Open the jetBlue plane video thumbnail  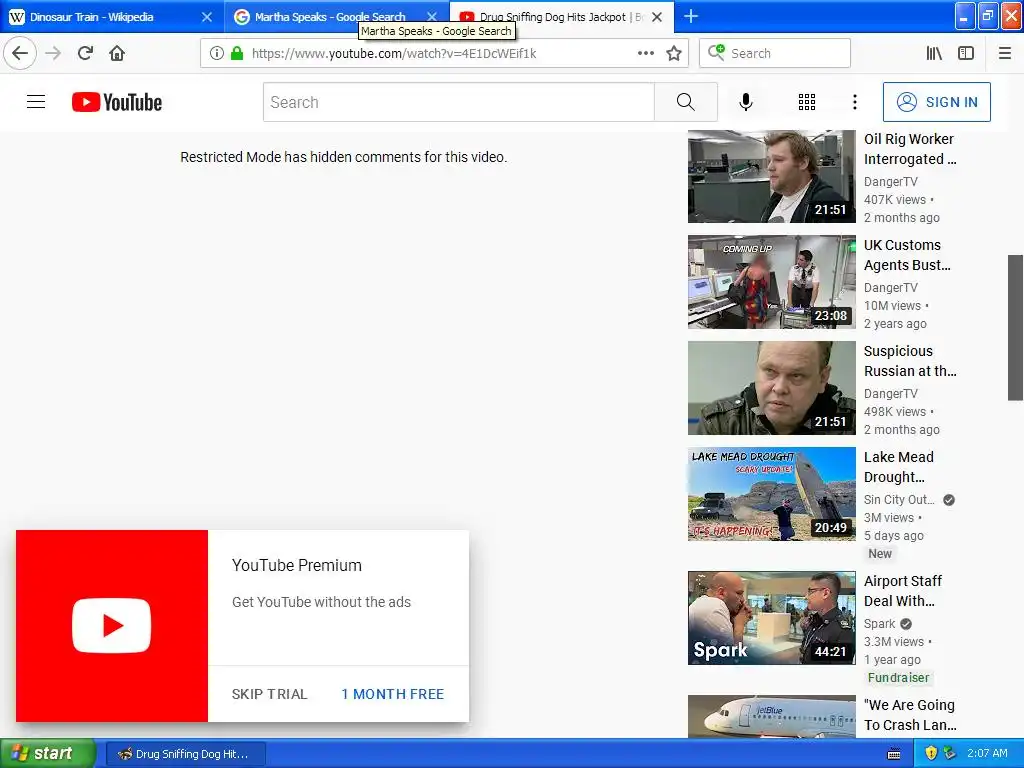771,716
